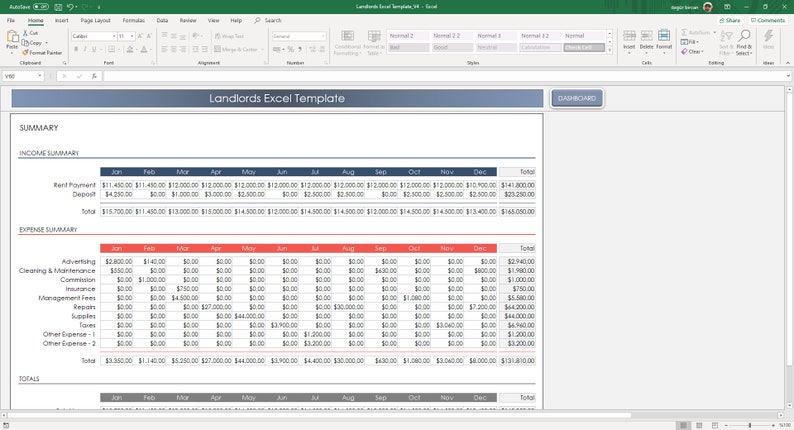Open the General number format dropdown
794x430 pixels.
click(323, 36)
